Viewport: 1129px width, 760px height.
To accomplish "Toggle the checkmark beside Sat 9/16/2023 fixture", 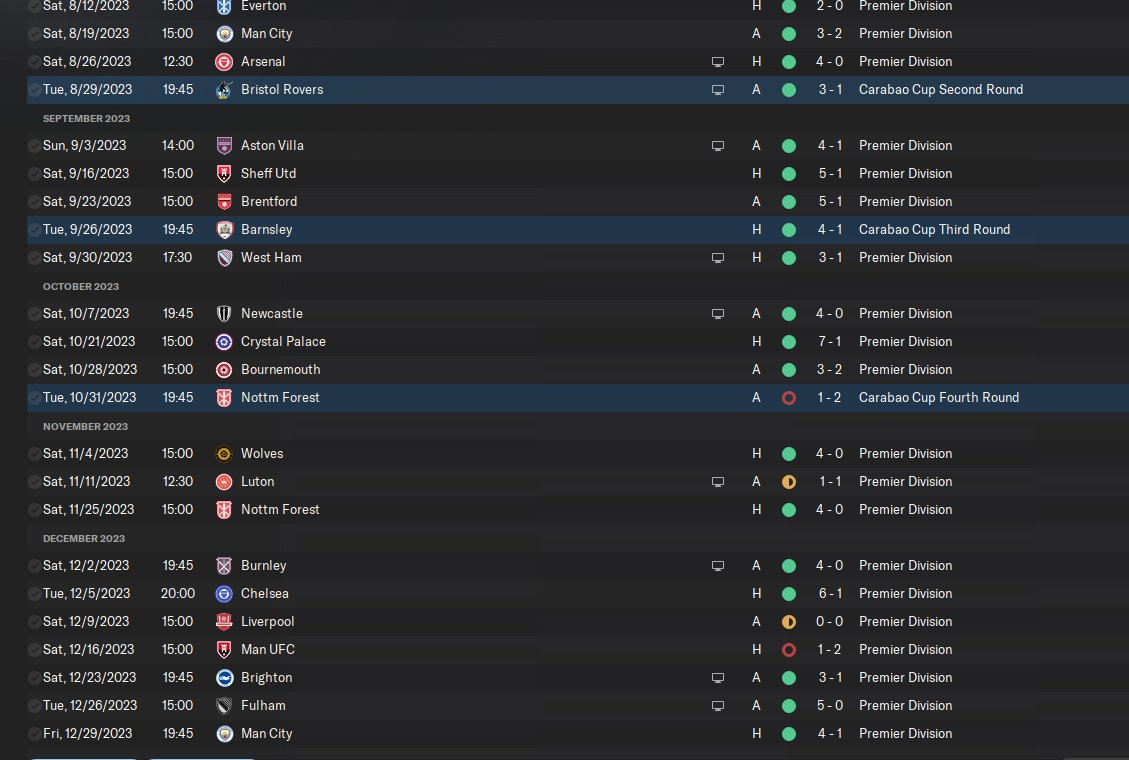I will (34, 174).
